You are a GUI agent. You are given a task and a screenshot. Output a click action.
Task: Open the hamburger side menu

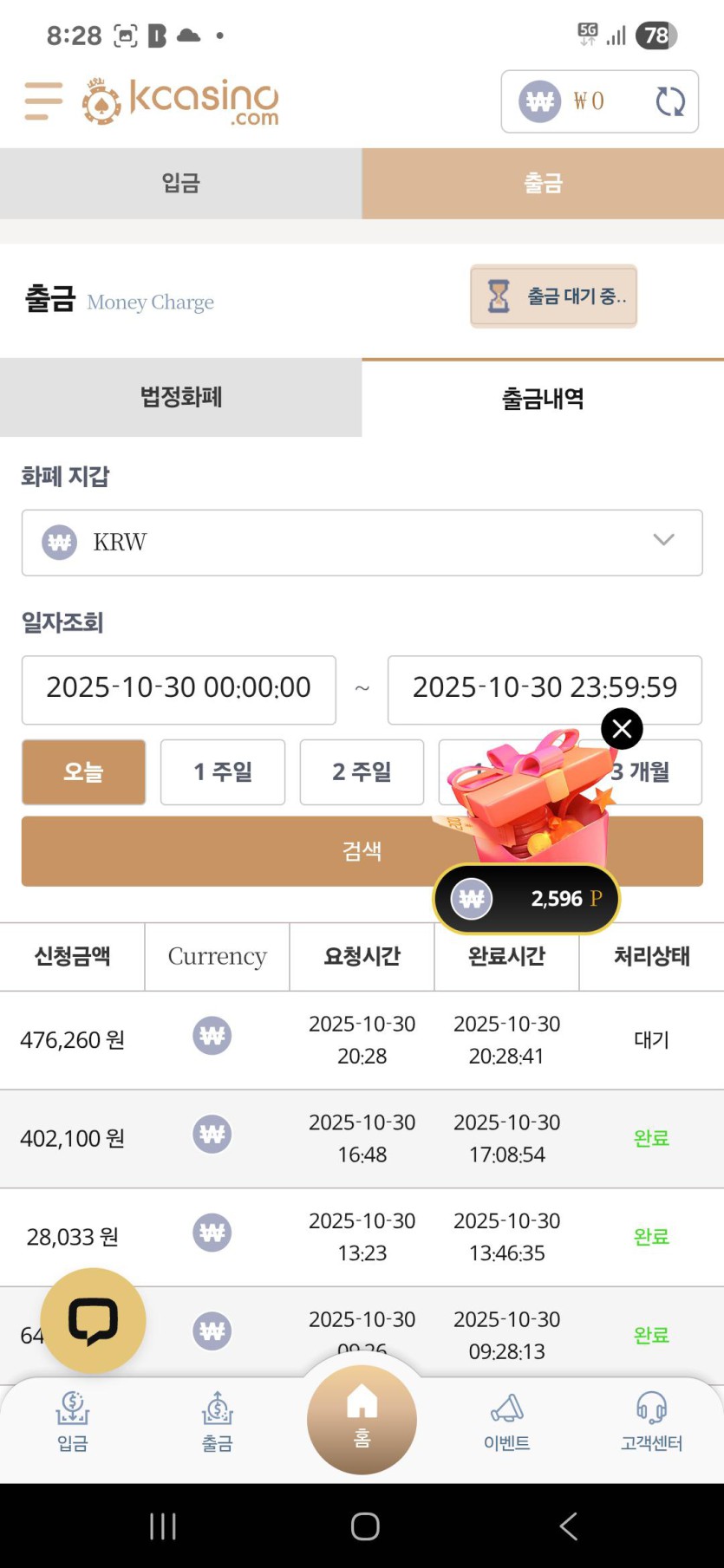pyautogui.click(x=43, y=101)
